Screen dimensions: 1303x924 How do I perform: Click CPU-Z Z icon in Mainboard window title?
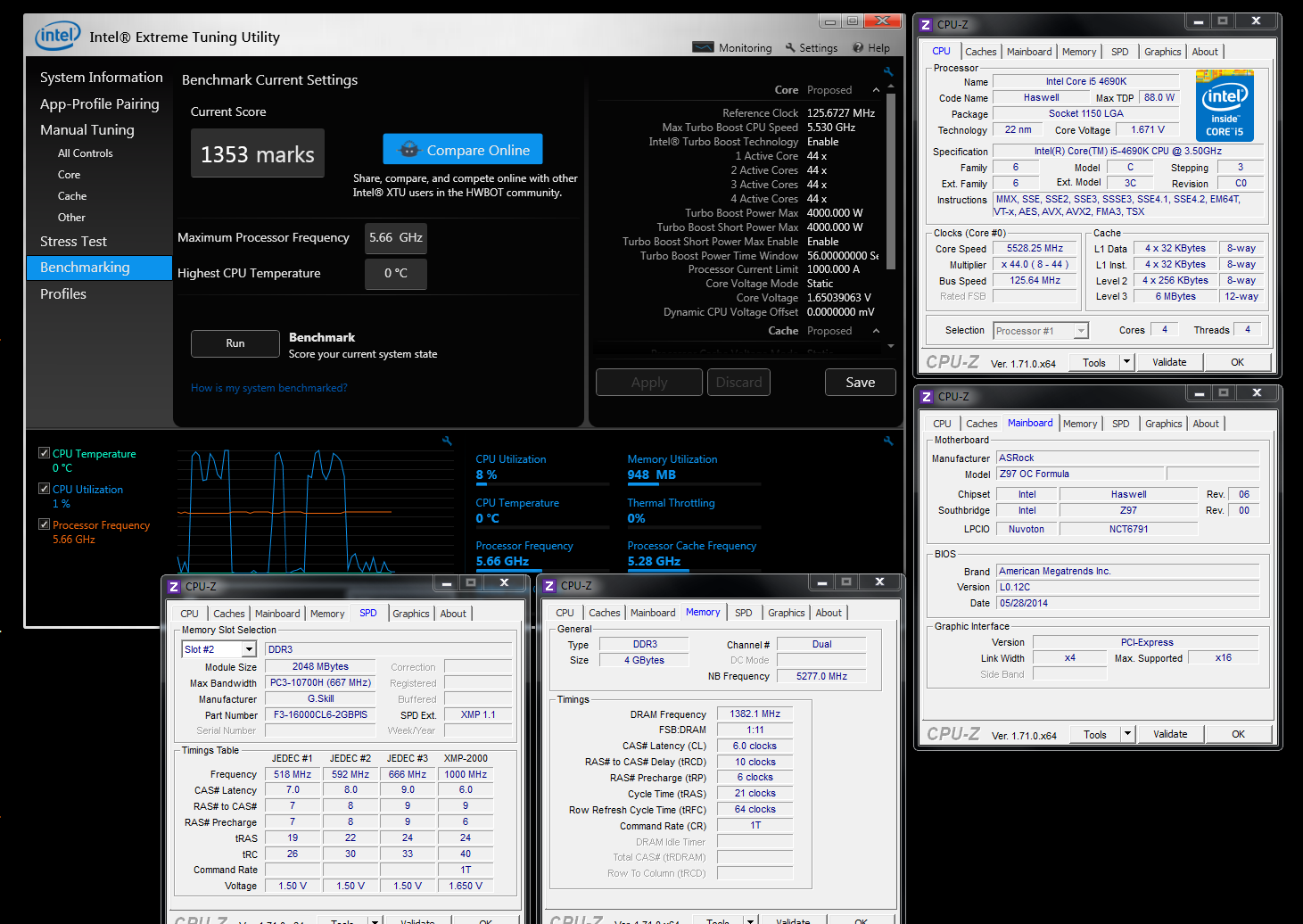click(927, 396)
